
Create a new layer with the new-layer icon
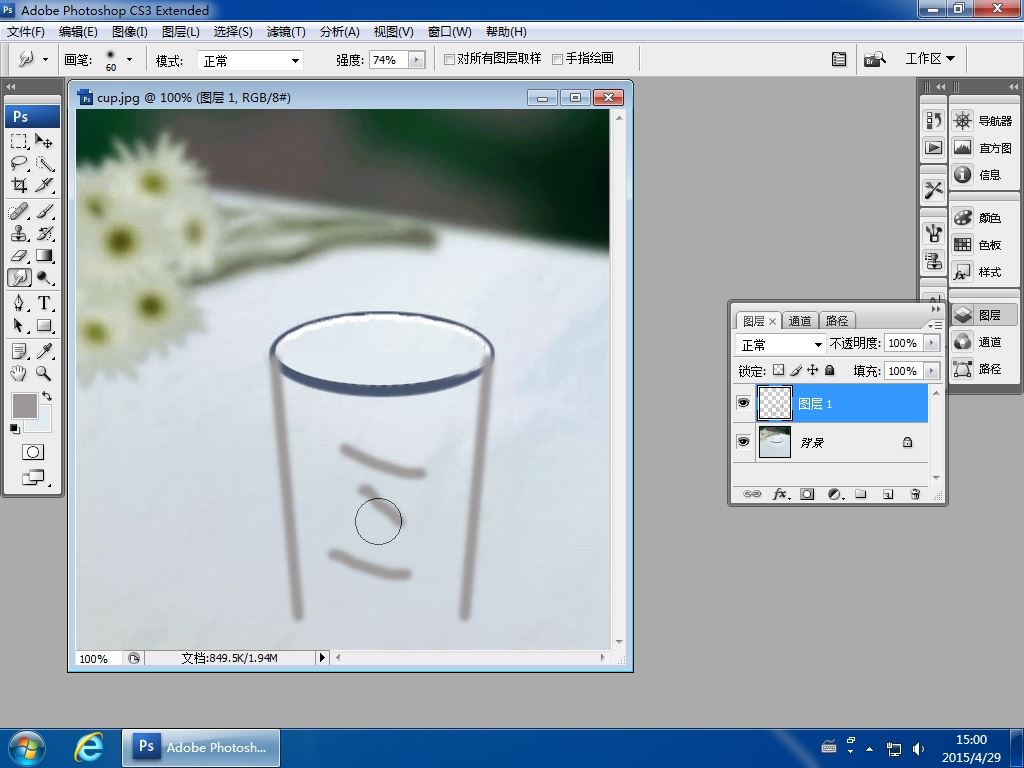point(887,494)
